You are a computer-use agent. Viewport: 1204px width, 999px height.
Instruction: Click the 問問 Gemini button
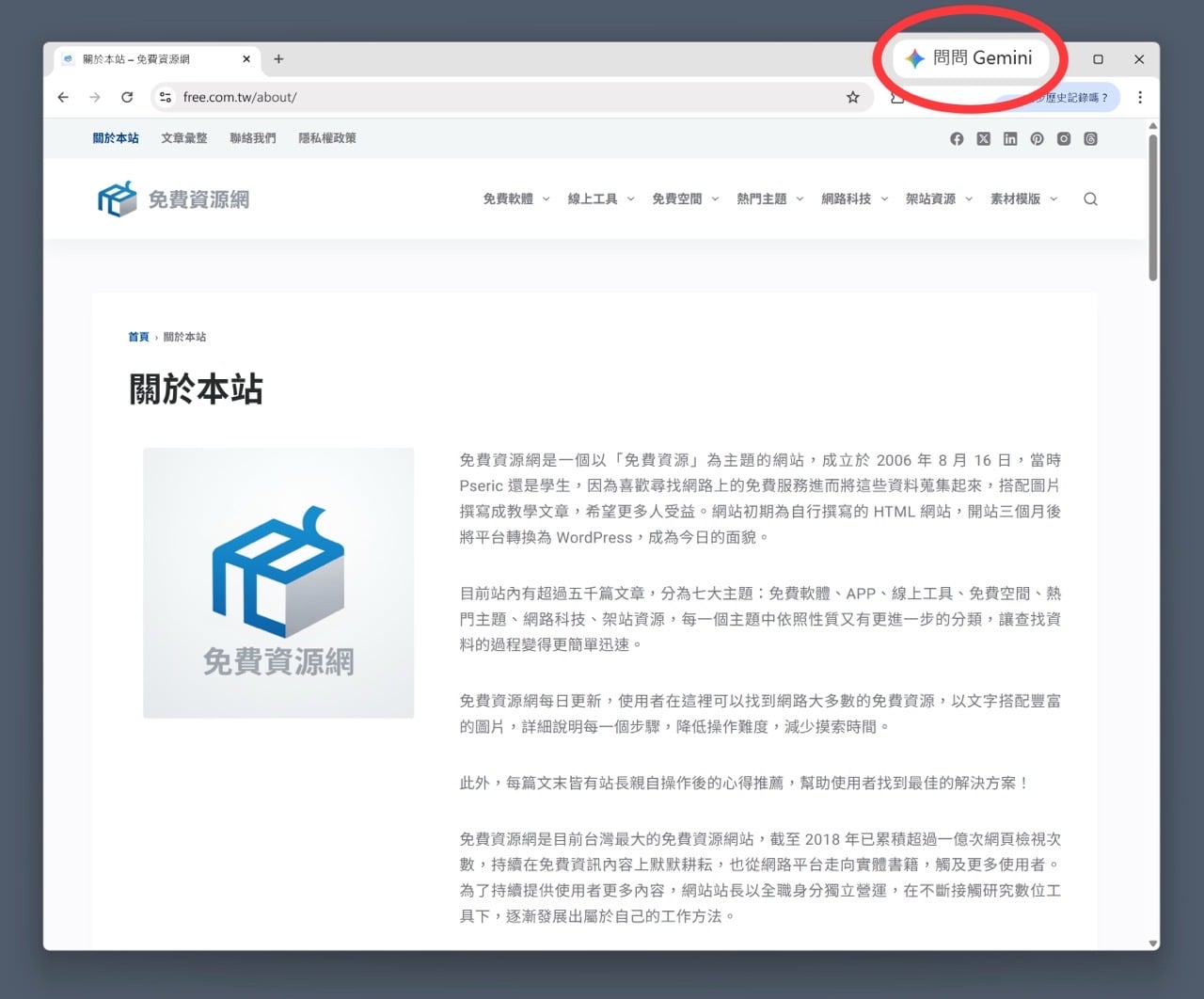coord(969,58)
